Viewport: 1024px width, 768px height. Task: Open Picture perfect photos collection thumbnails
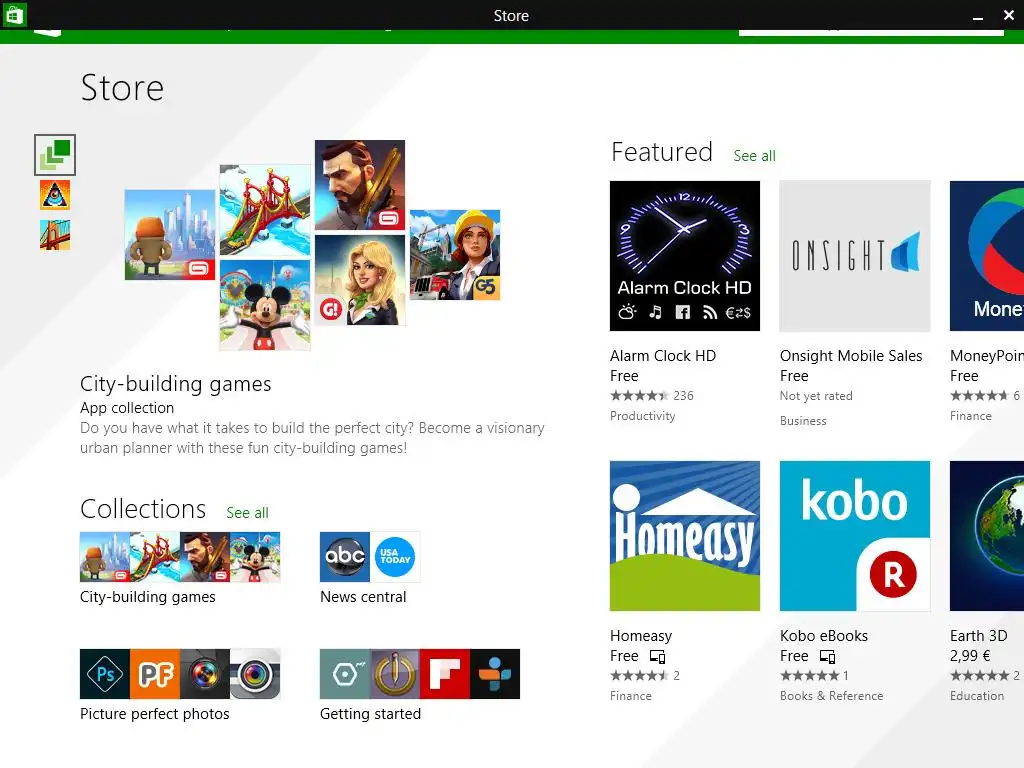[180, 674]
